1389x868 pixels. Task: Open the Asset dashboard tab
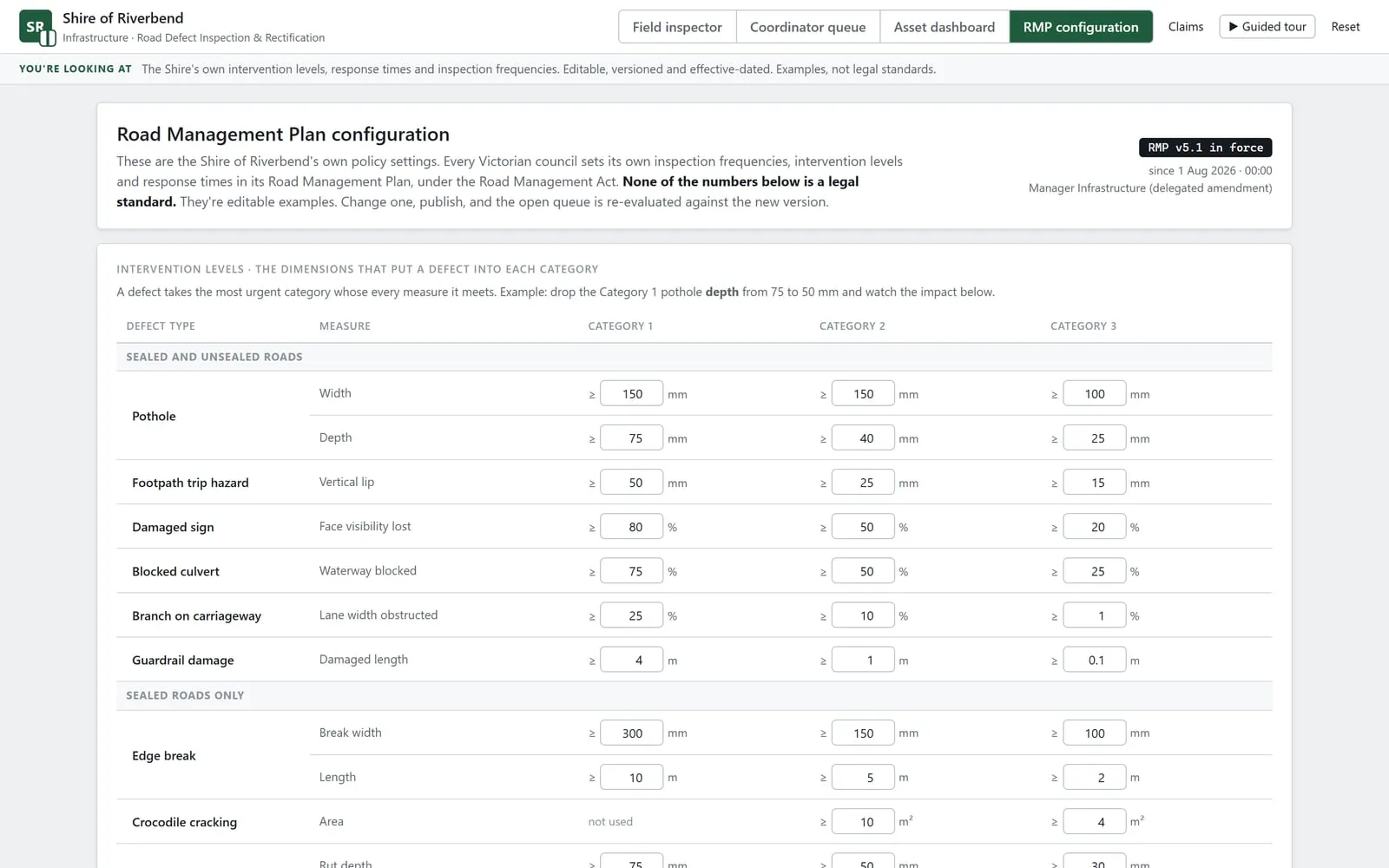point(945,27)
